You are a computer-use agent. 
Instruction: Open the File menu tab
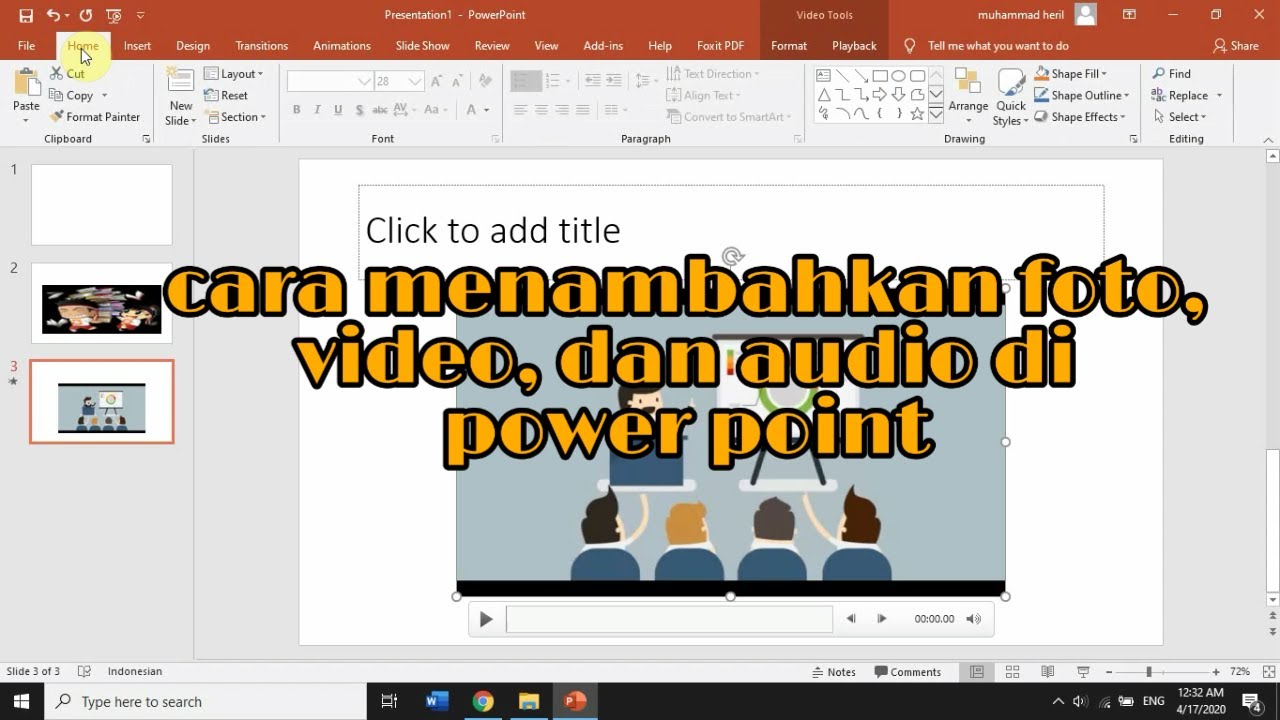click(x=26, y=46)
